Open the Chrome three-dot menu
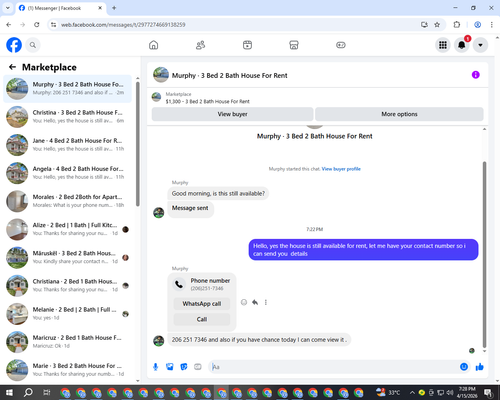The width and height of the screenshot is (500, 400). pos(491,25)
